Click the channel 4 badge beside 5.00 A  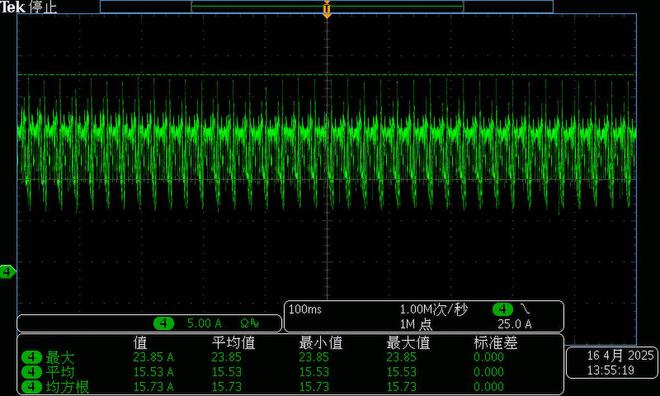pyautogui.click(x=163, y=323)
